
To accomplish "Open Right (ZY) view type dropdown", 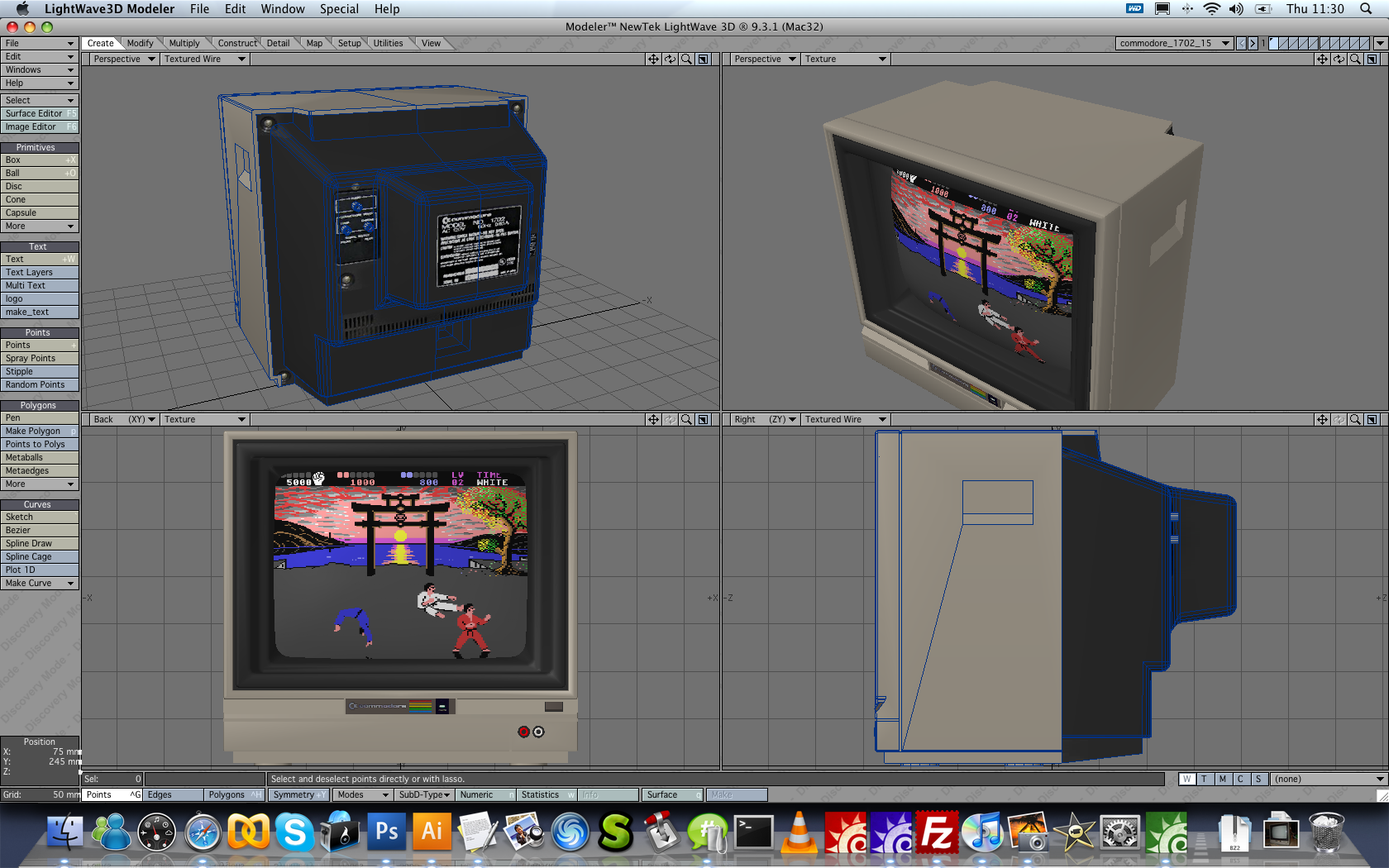I will click(765, 420).
